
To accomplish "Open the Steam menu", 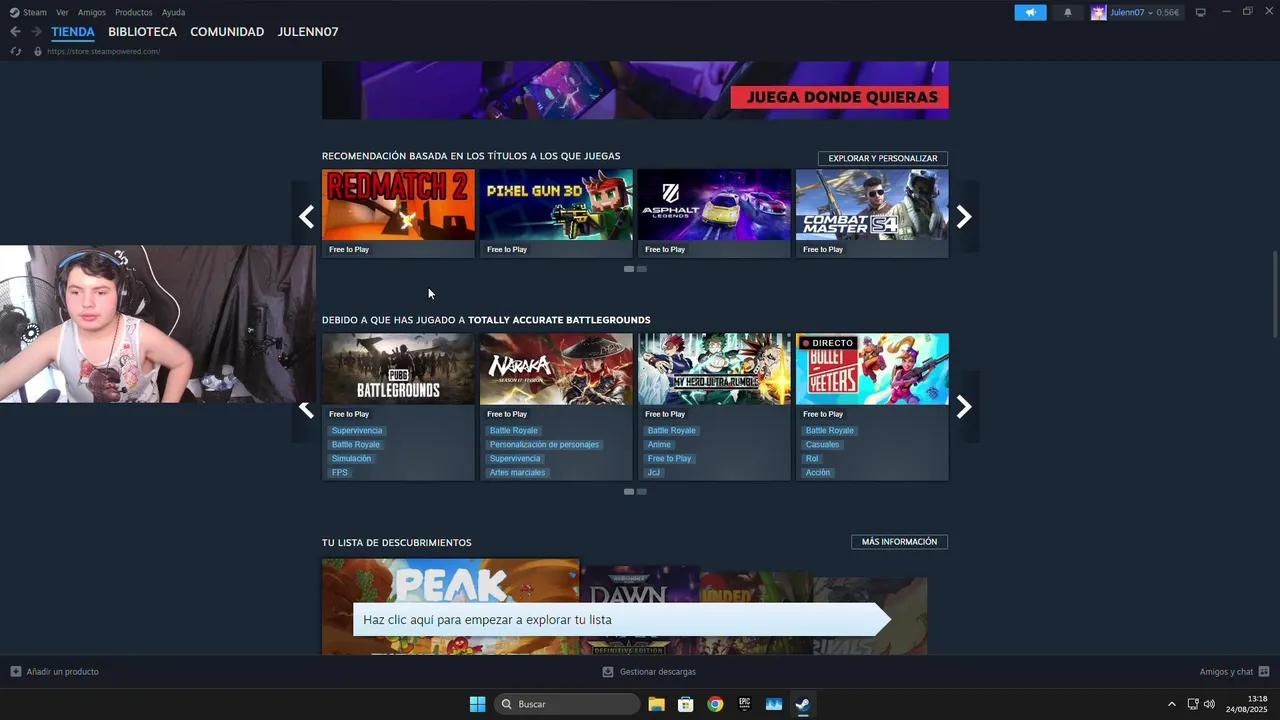I will (x=35, y=12).
